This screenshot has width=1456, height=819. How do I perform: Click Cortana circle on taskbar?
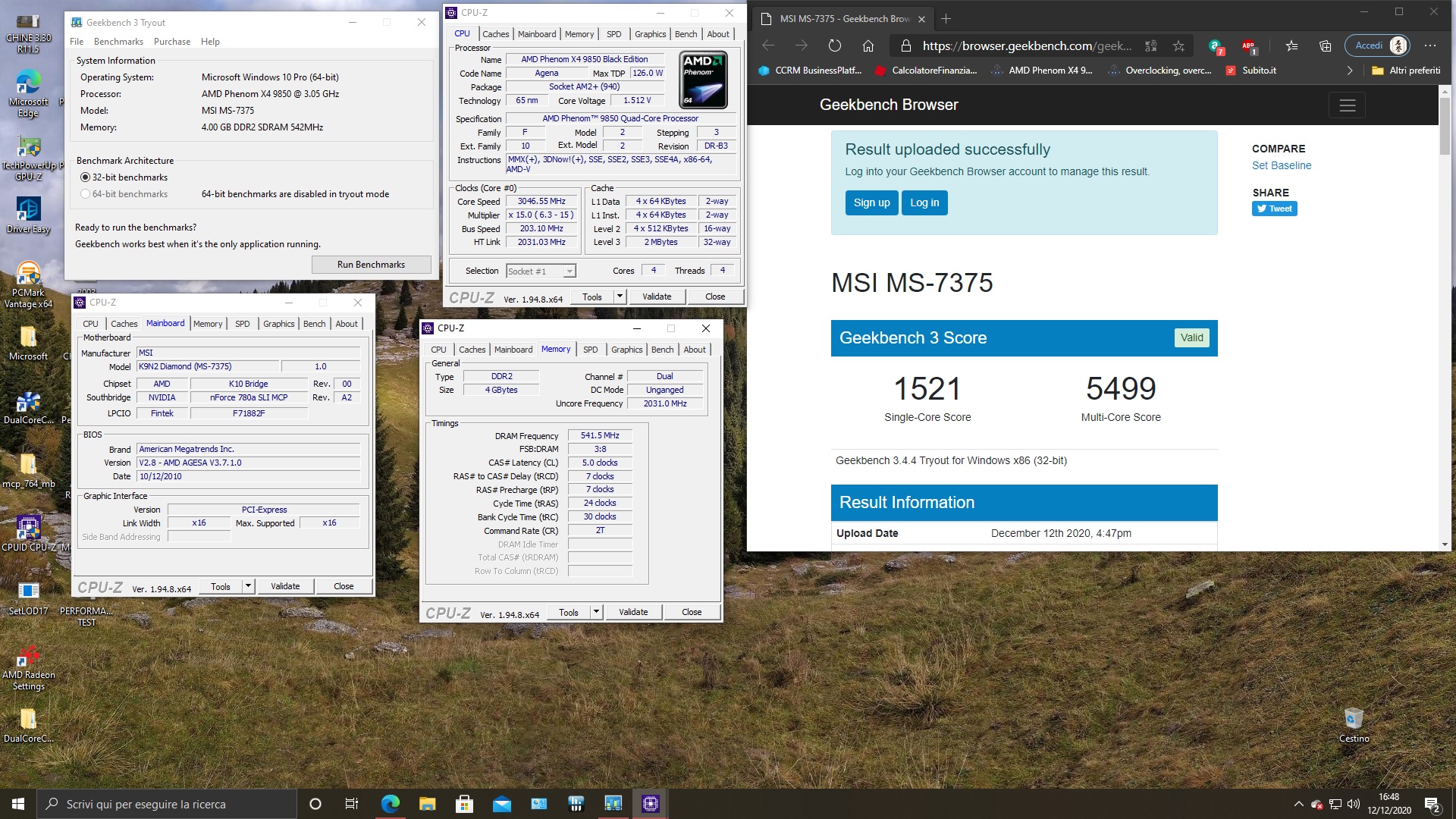pyautogui.click(x=315, y=804)
